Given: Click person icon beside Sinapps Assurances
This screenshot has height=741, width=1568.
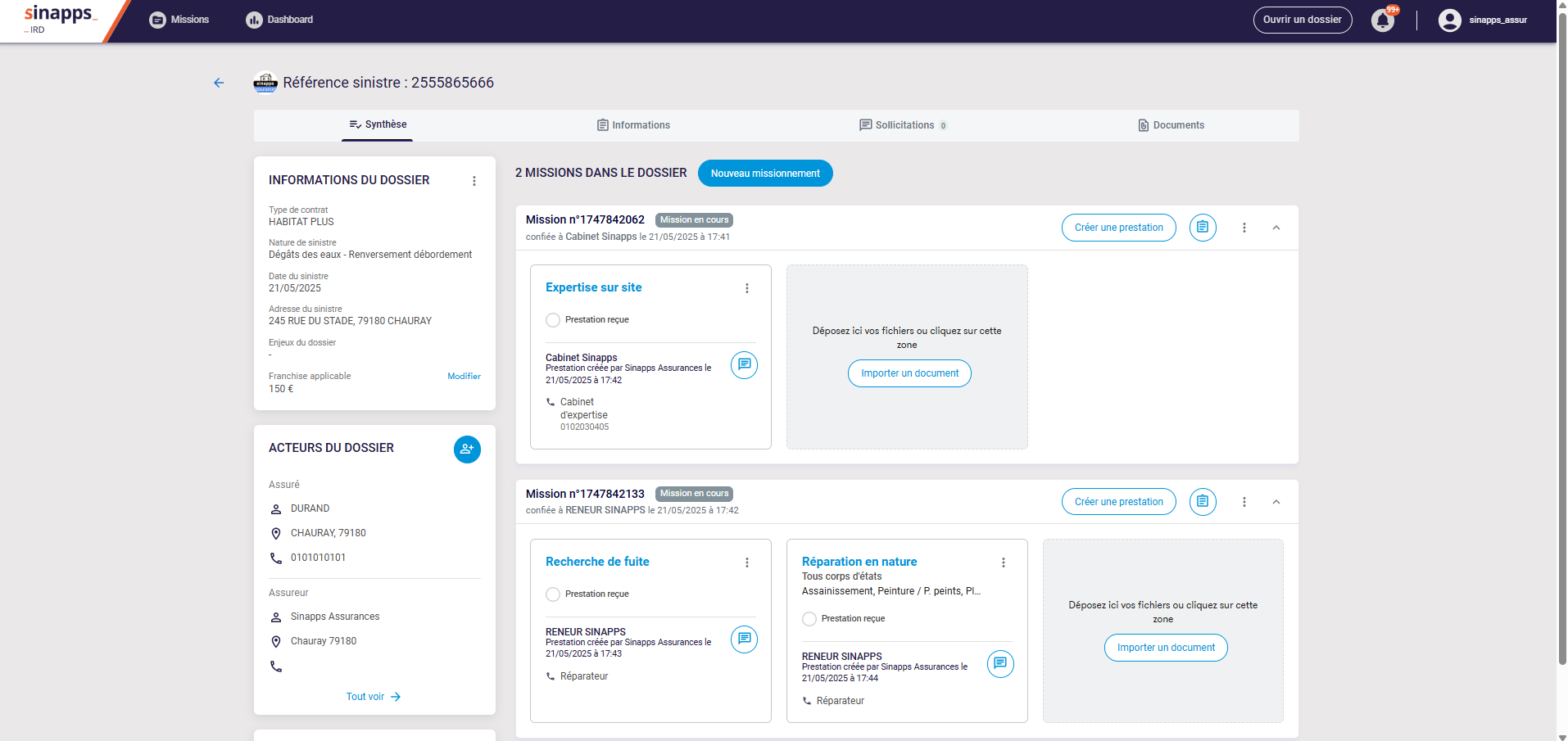Looking at the screenshot, I should pos(276,617).
